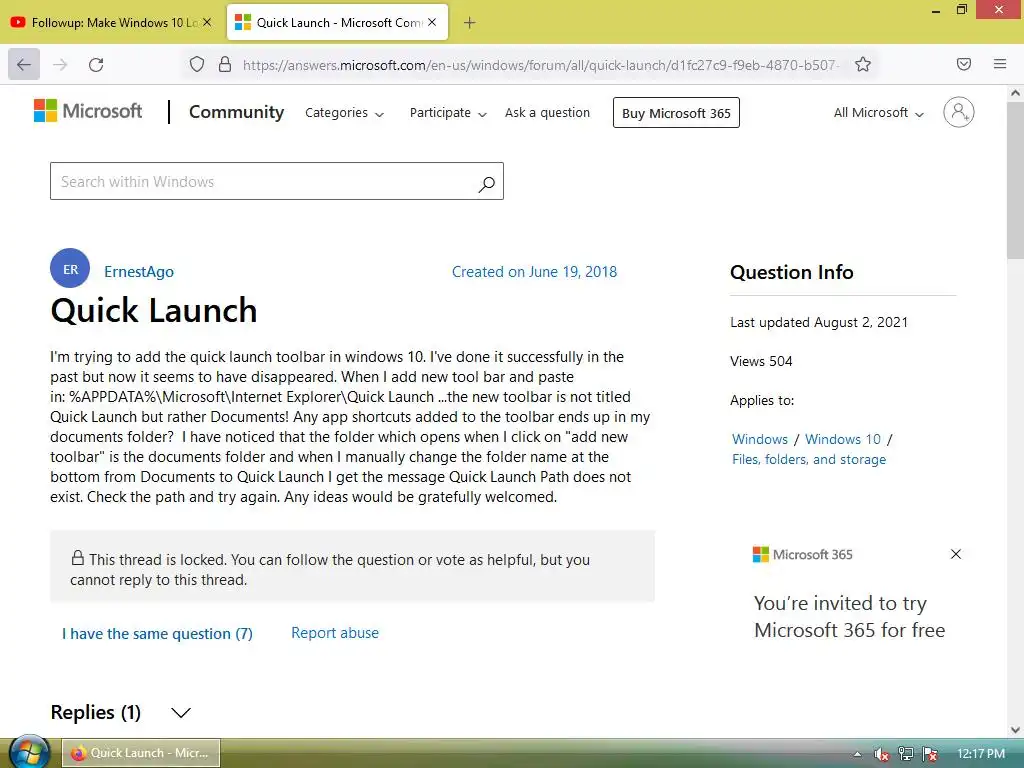Open the All Microsoft dropdown
The height and width of the screenshot is (768, 1024).
878,113
